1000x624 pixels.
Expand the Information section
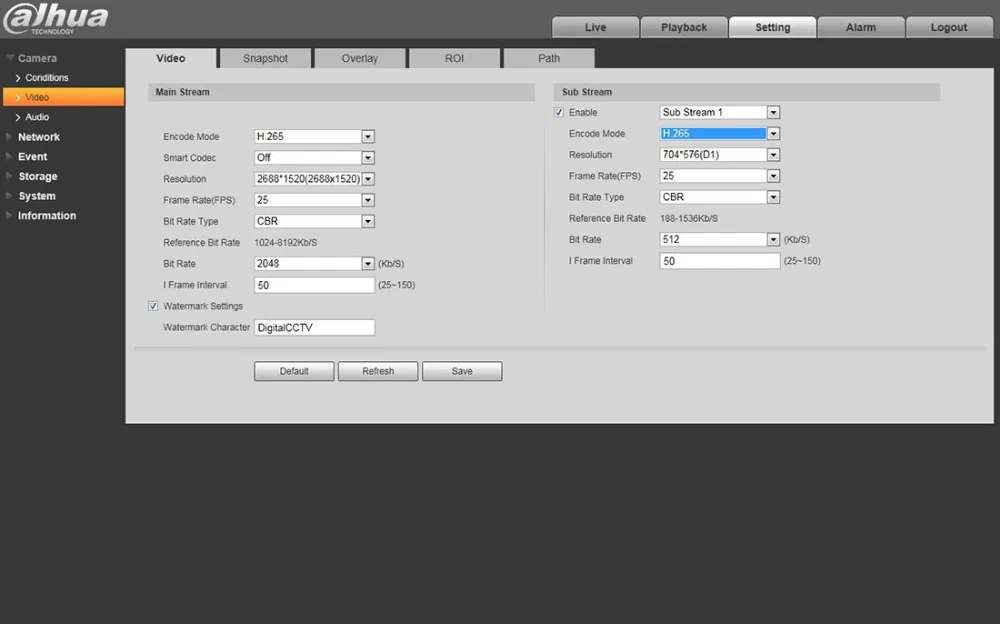click(47, 216)
